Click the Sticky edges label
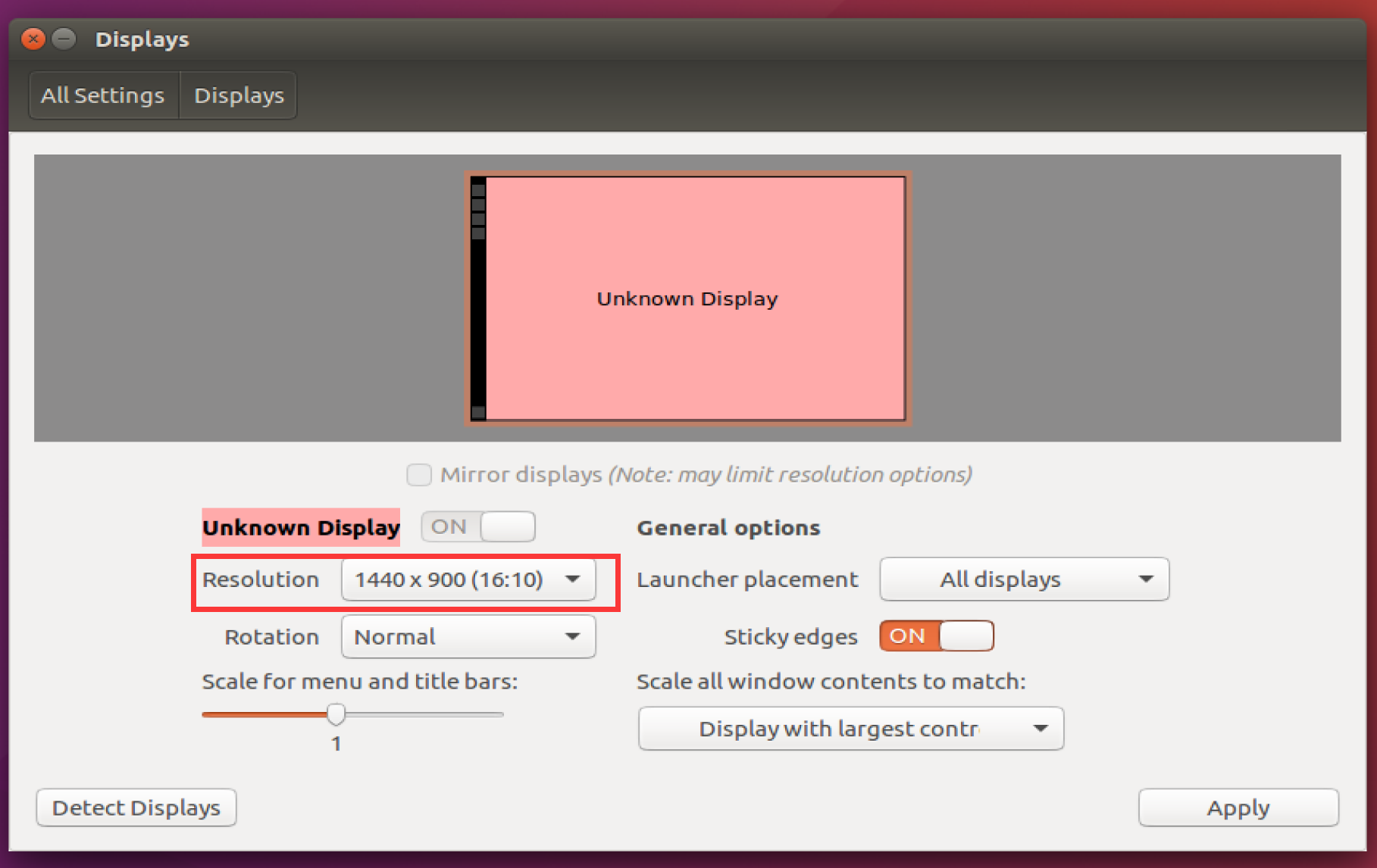Viewport: 1377px width, 868px height. (x=790, y=637)
